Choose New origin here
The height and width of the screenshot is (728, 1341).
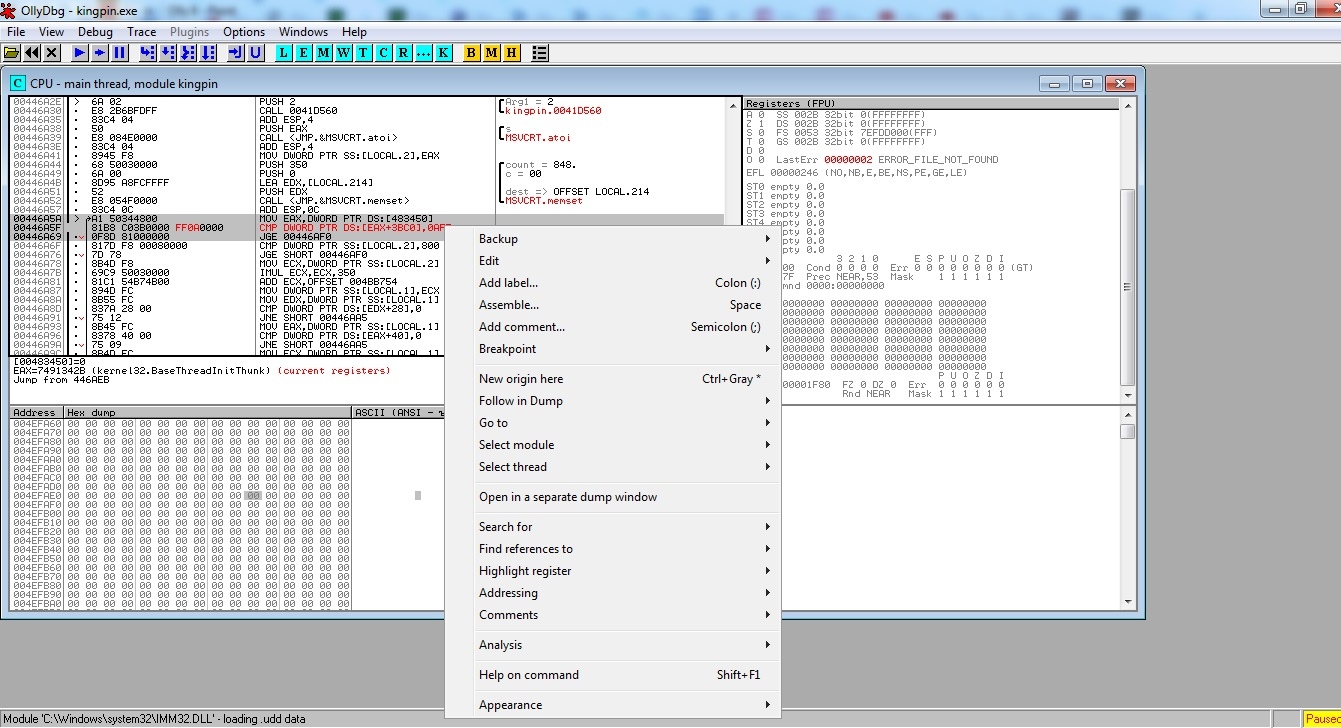(612, 379)
